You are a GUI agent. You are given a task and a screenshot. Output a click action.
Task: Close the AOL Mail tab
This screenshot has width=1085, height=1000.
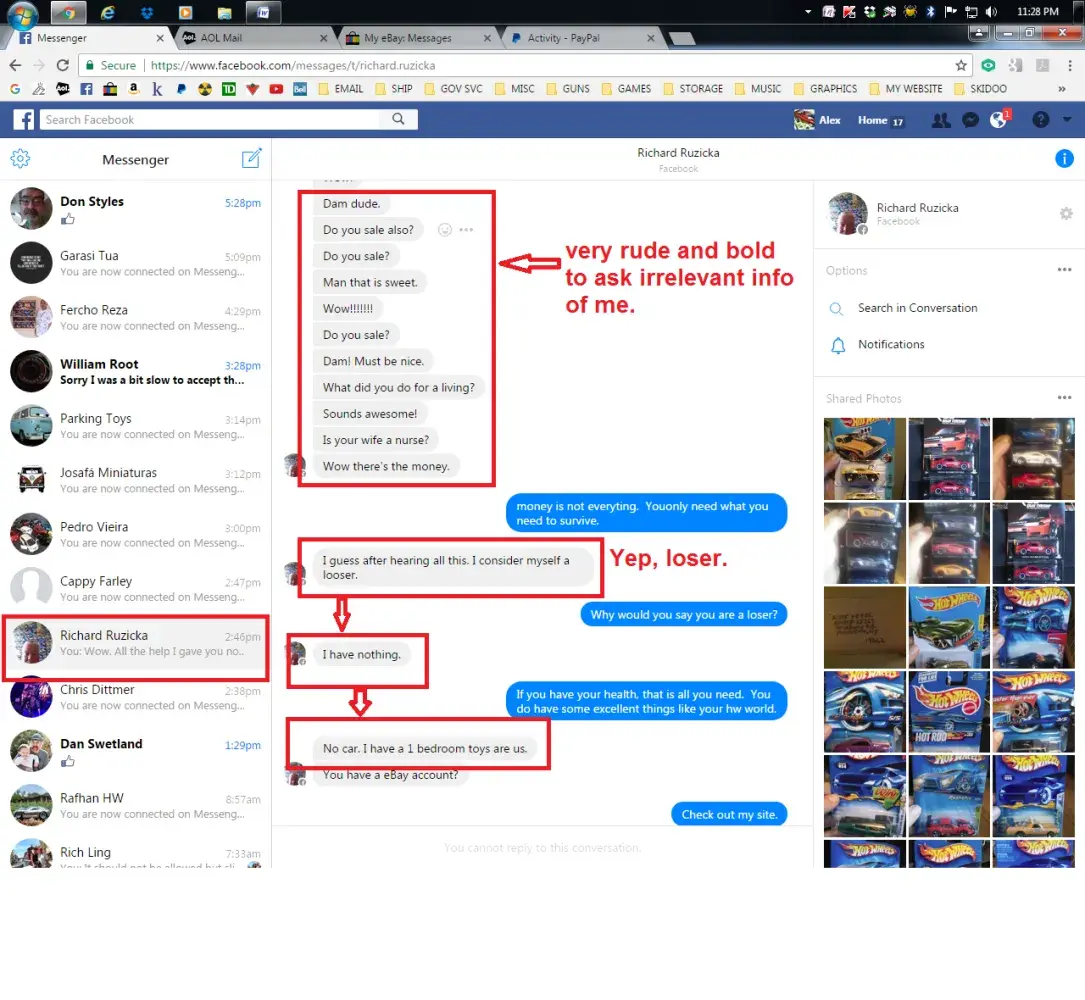coord(323,38)
